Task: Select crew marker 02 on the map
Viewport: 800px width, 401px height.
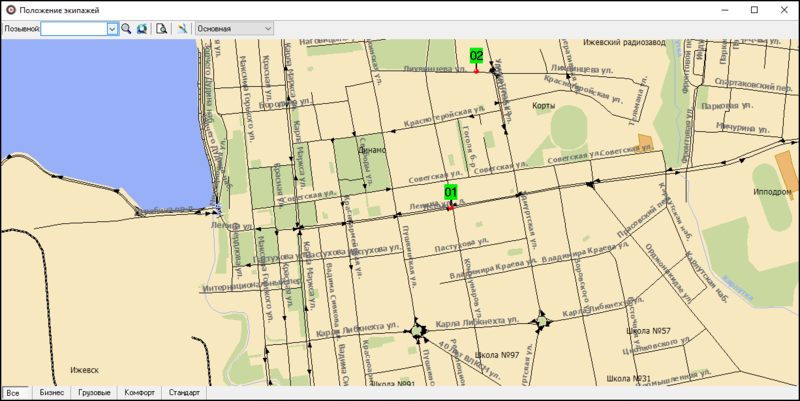Action: pyautogui.click(x=477, y=56)
